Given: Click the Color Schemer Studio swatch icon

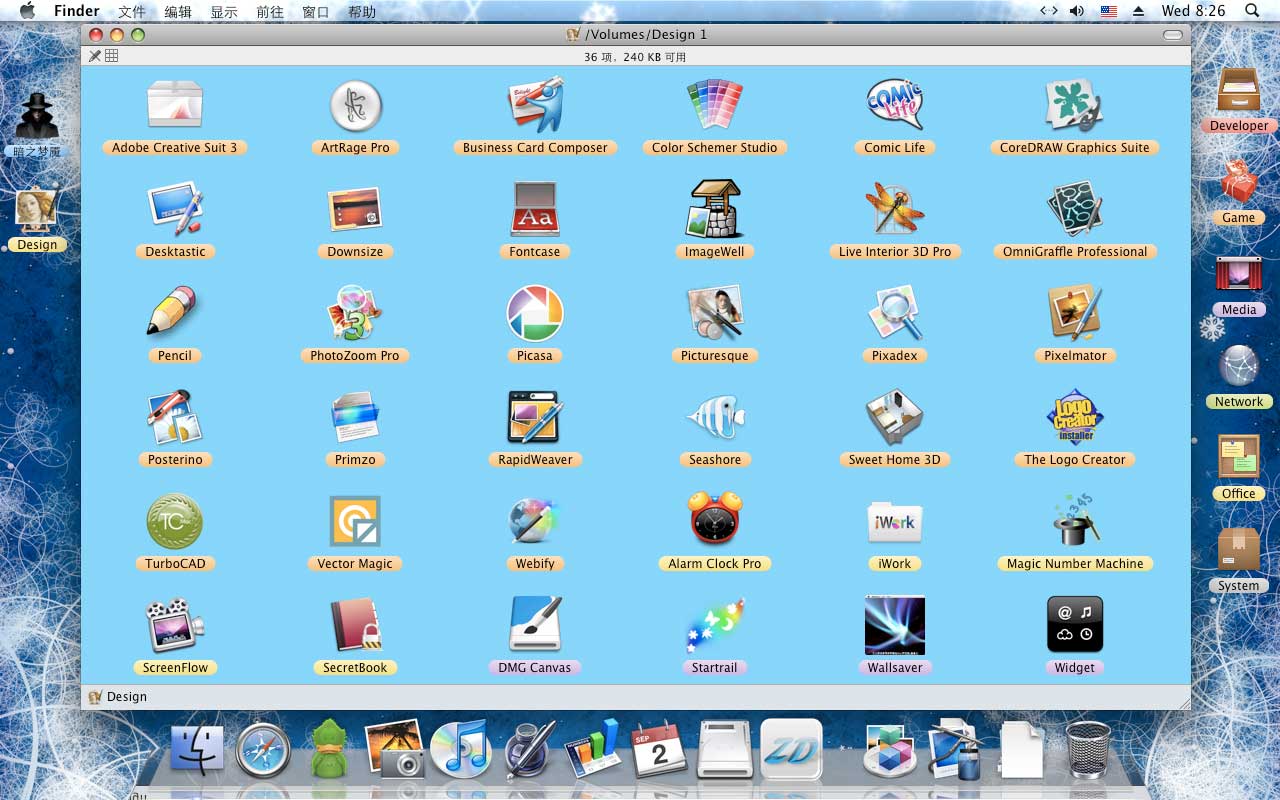Looking at the screenshot, I should [715, 105].
